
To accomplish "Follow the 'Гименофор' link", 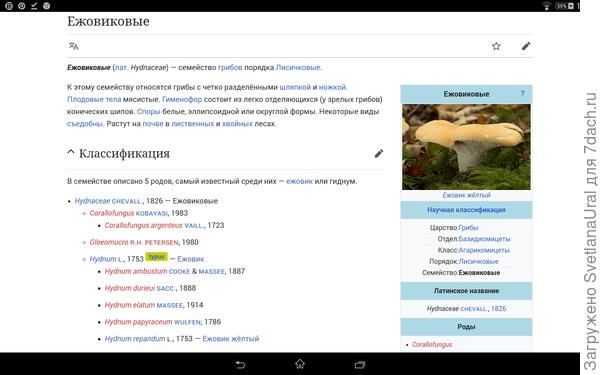I will [x=182, y=99].
